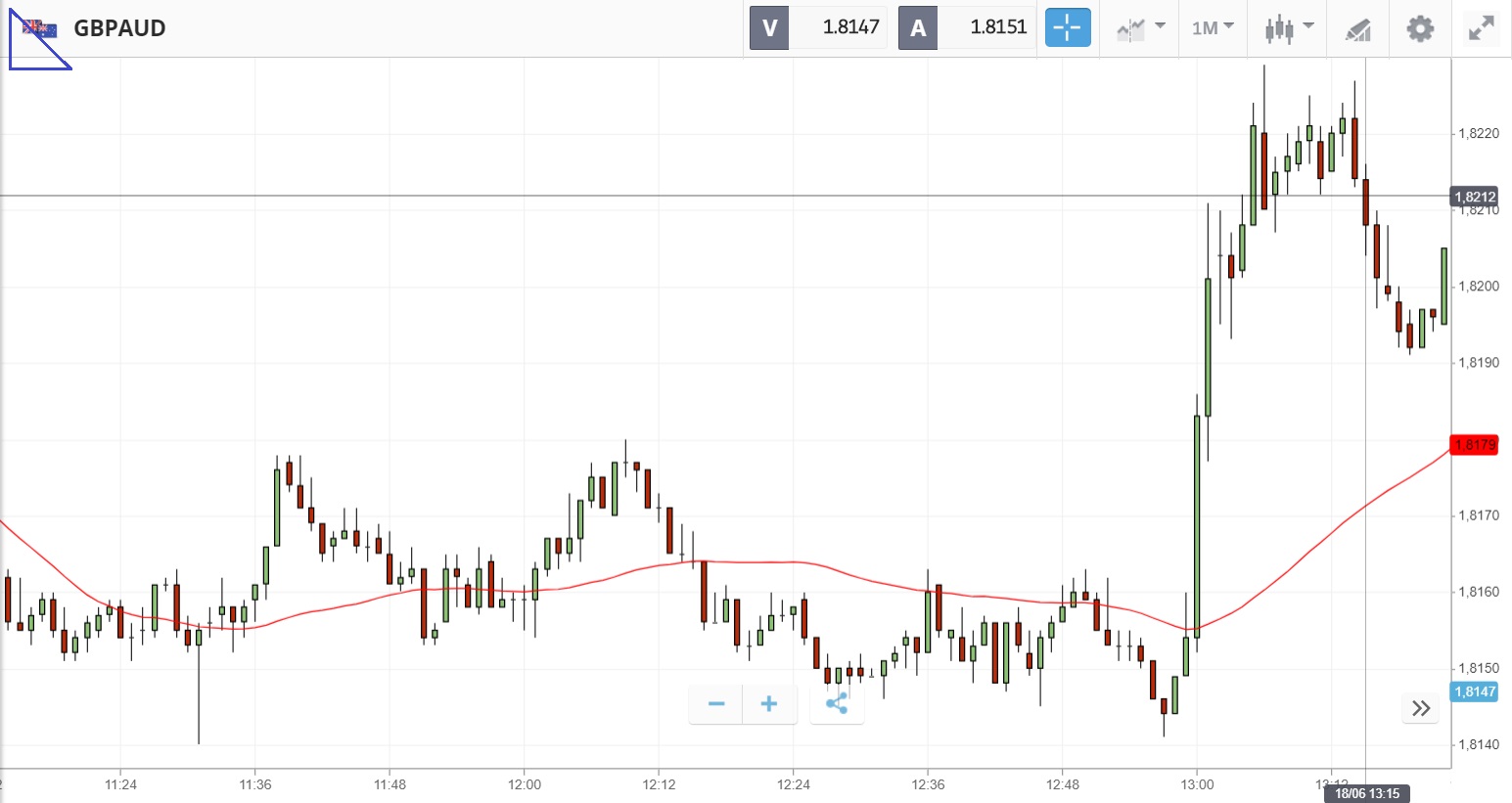Click the grey 1,8212 crosshair price label
This screenshot has width=1512, height=803.
1474,197
